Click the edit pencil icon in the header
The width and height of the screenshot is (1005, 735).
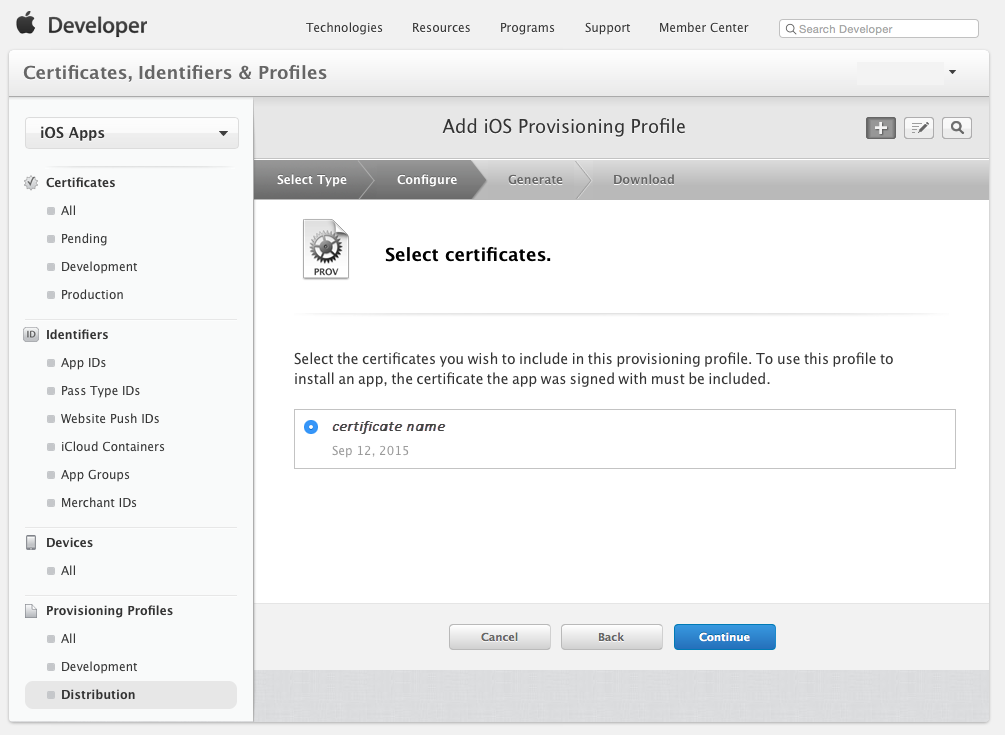[x=918, y=127]
